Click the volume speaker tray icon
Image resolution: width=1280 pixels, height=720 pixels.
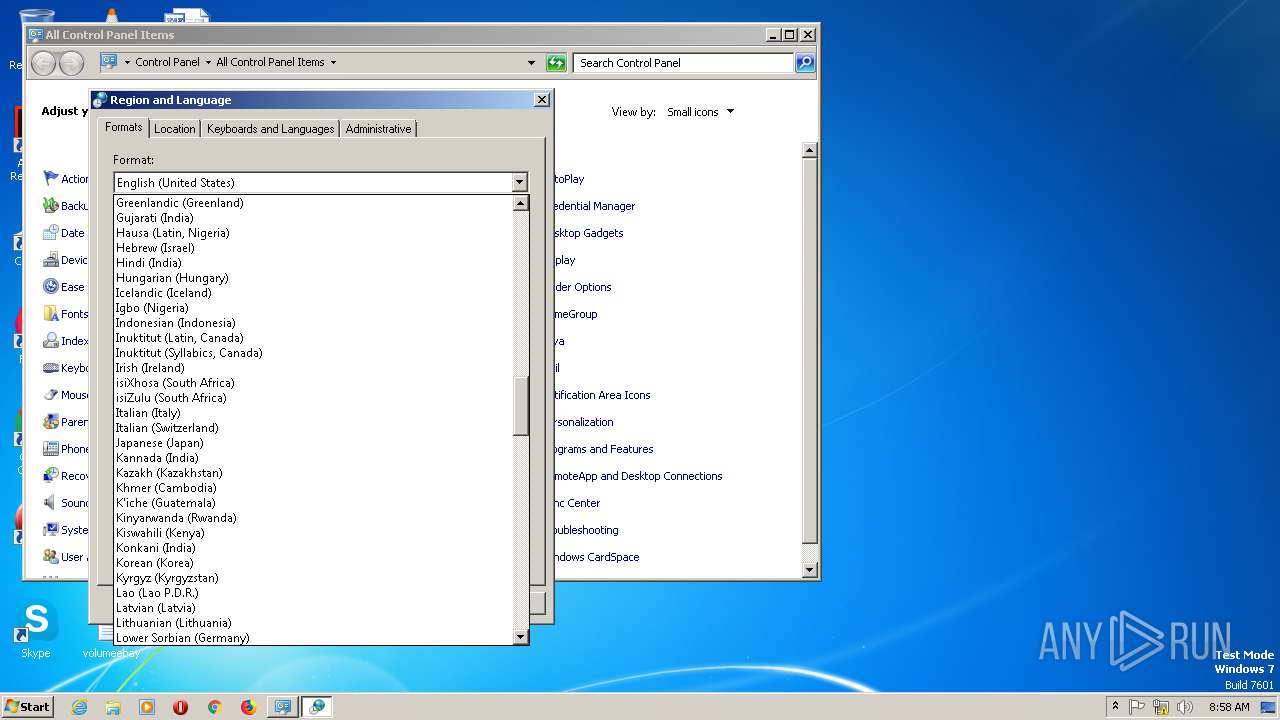click(1185, 707)
